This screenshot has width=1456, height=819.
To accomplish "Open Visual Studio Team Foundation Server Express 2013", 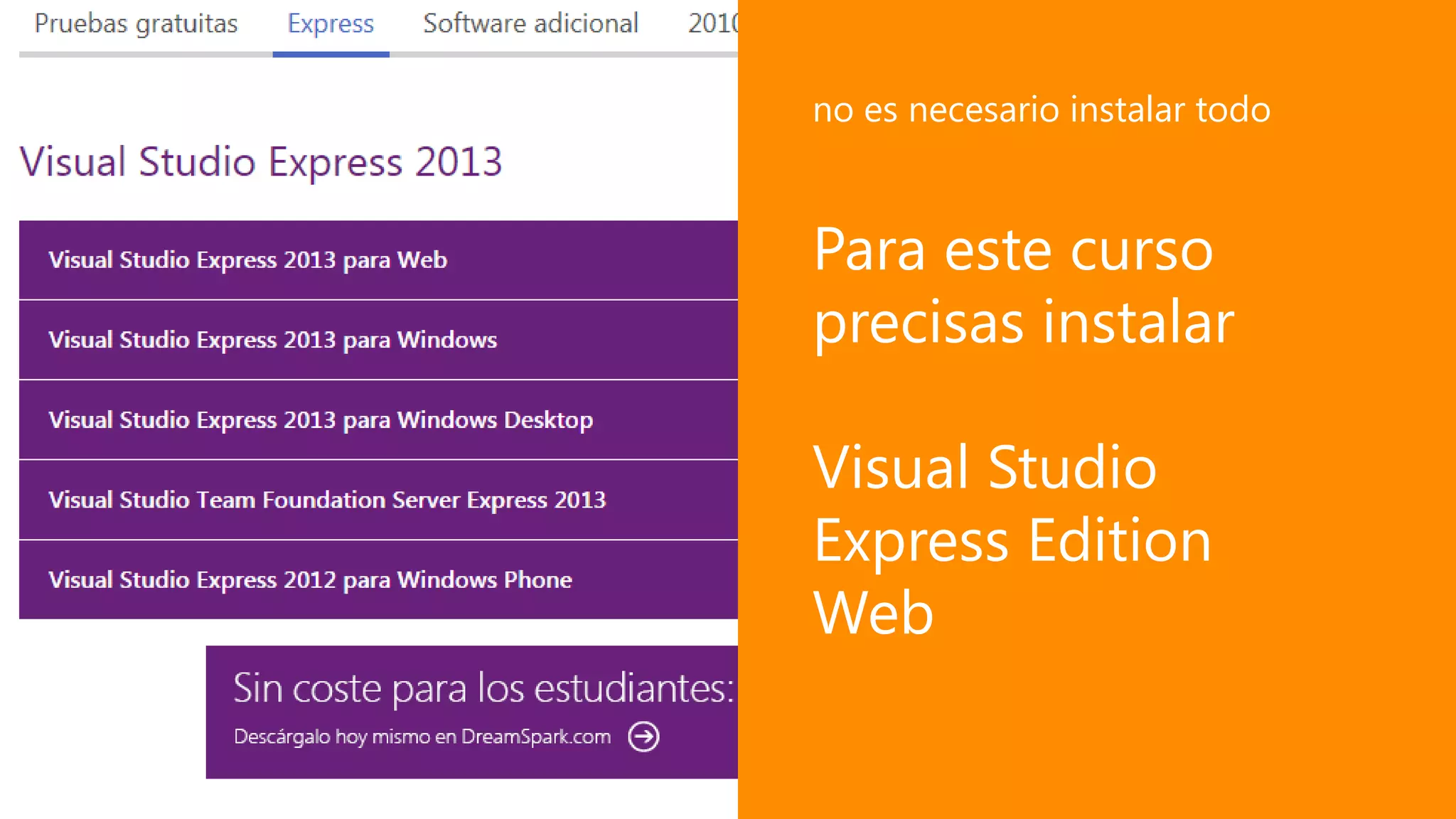I will click(x=378, y=500).
